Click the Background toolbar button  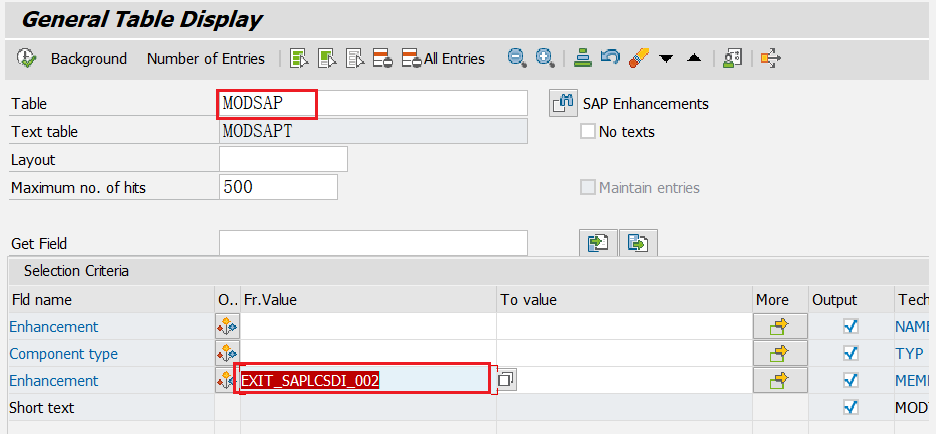tap(89, 59)
